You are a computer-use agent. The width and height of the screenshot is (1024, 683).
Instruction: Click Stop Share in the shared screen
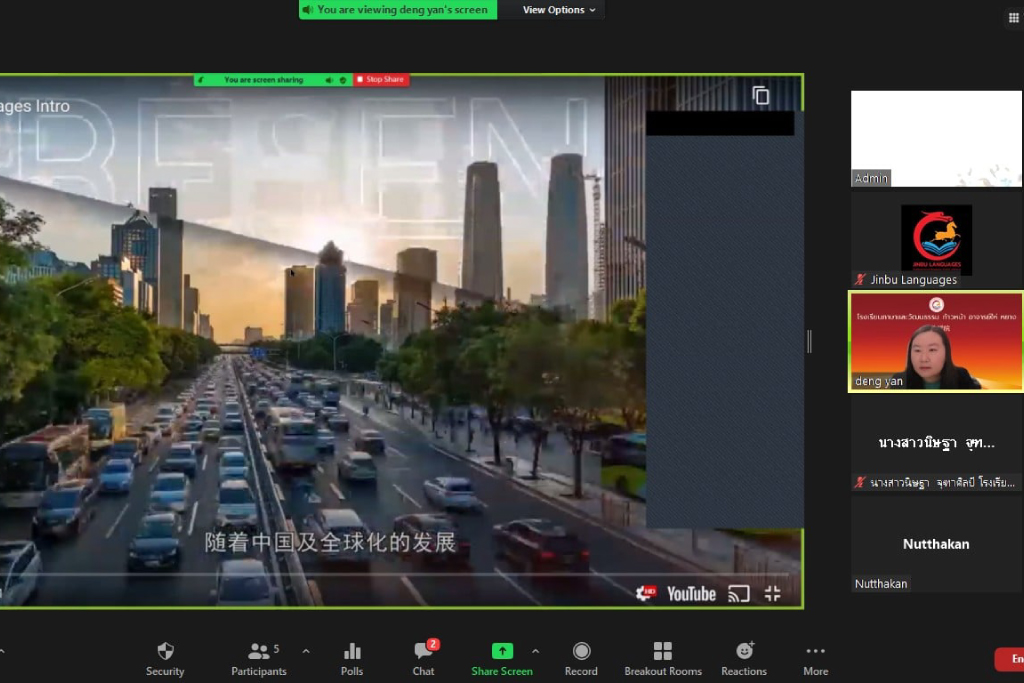(381, 79)
